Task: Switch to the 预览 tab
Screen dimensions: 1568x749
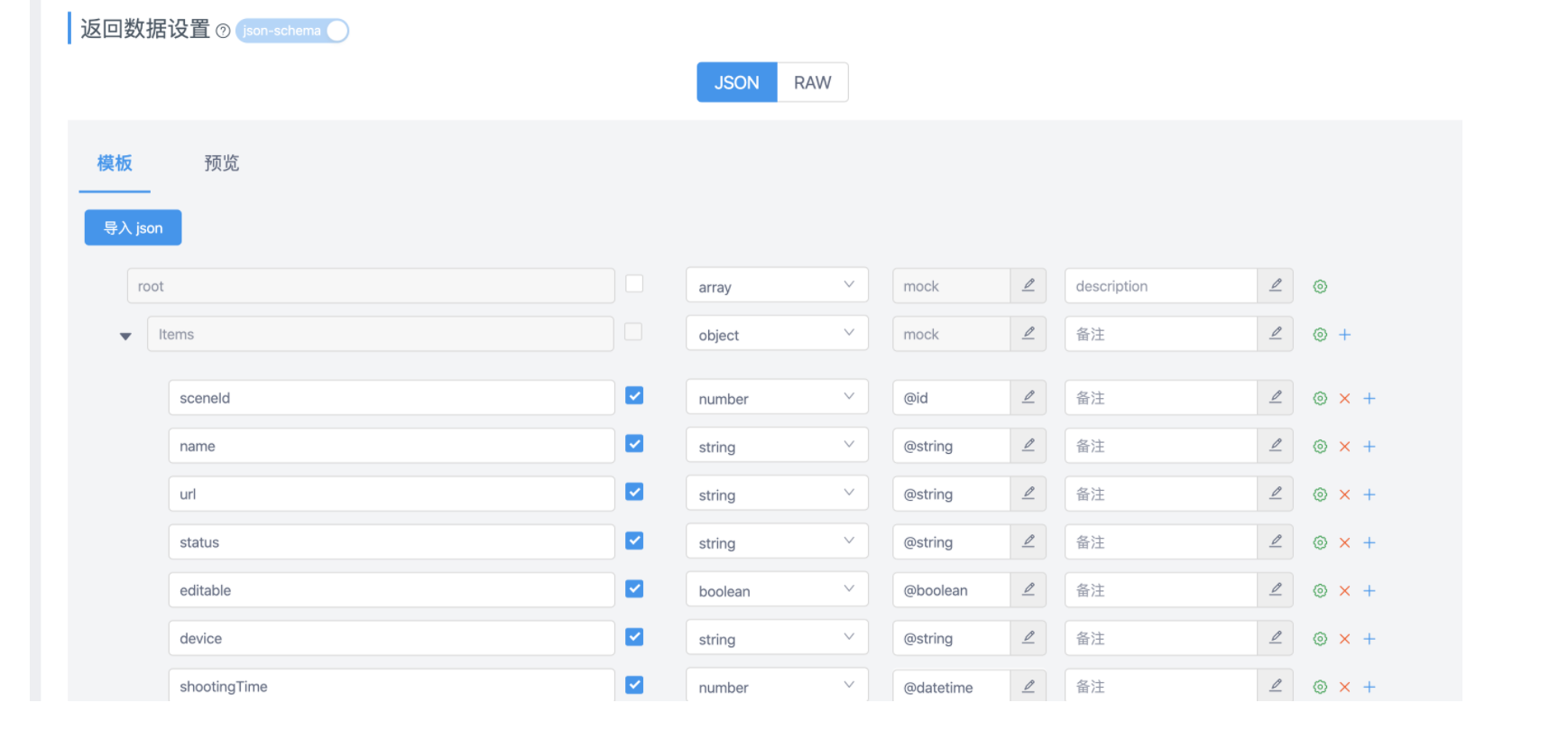Action: point(221,163)
